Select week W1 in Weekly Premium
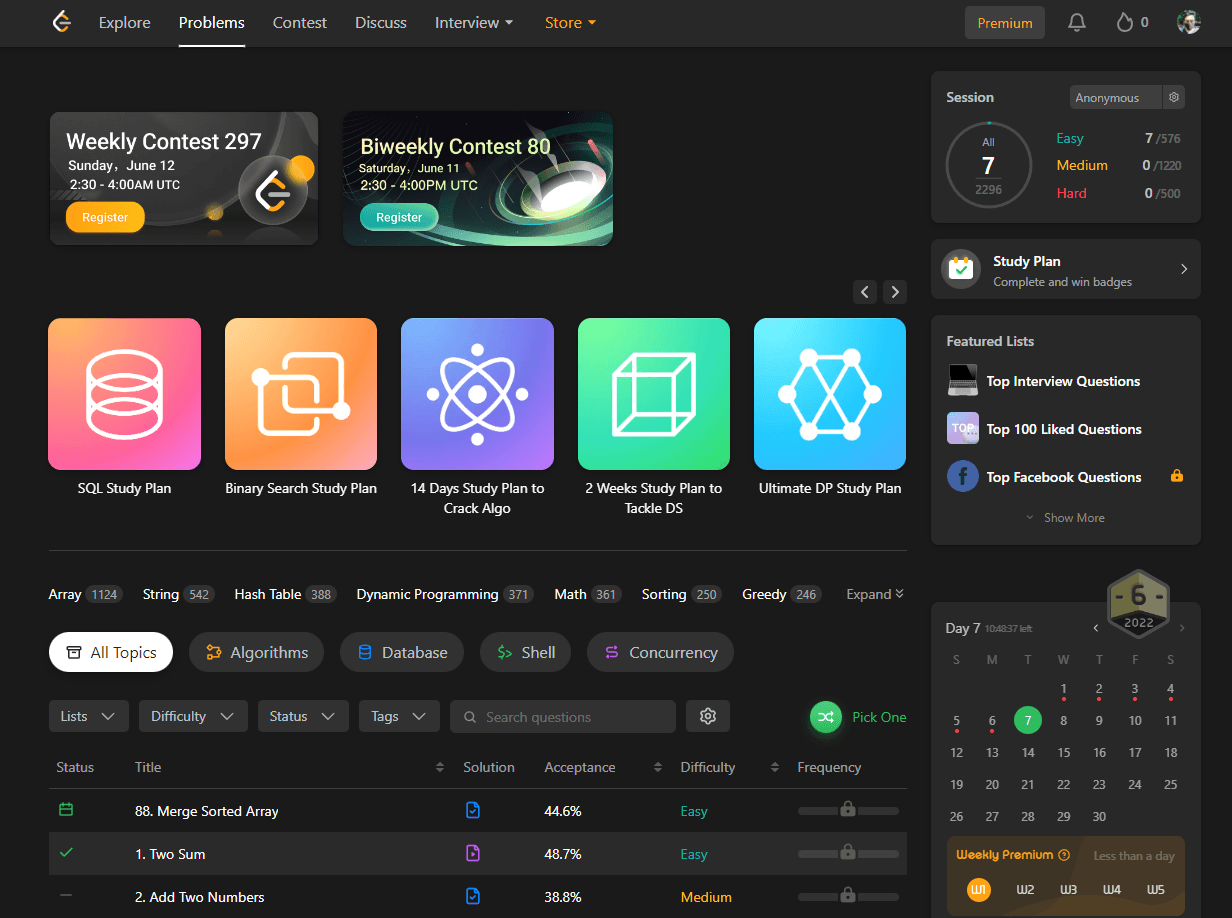Image resolution: width=1232 pixels, height=918 pixels. [x=979, y=889]
